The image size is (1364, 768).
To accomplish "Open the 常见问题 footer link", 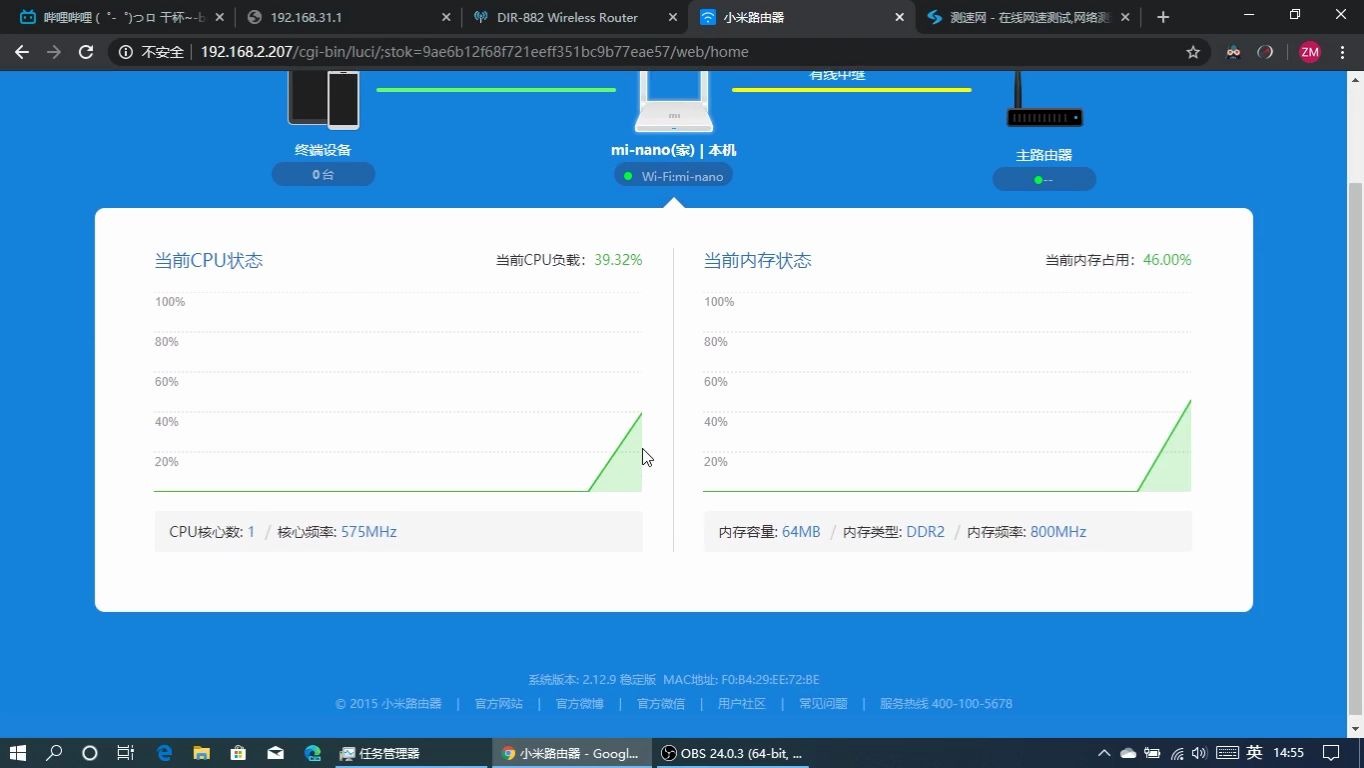I will click(823, 703).
